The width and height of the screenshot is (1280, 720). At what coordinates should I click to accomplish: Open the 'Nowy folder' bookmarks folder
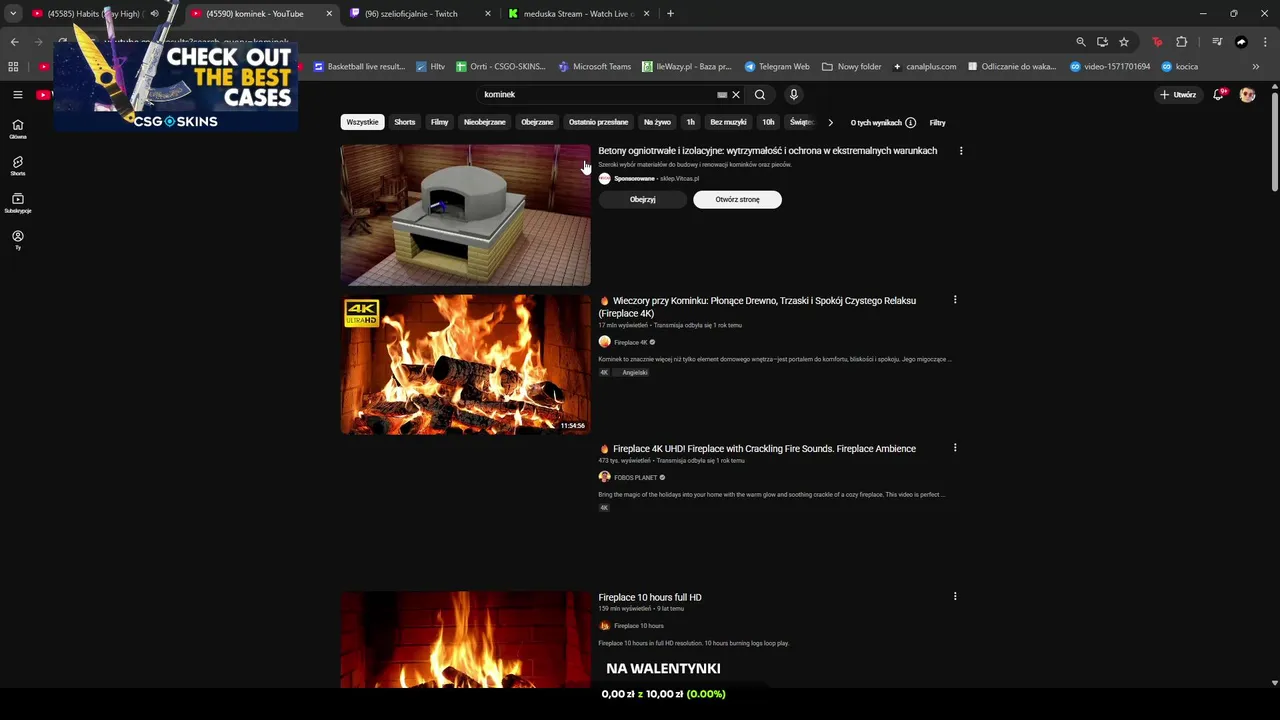coord(852,67)
